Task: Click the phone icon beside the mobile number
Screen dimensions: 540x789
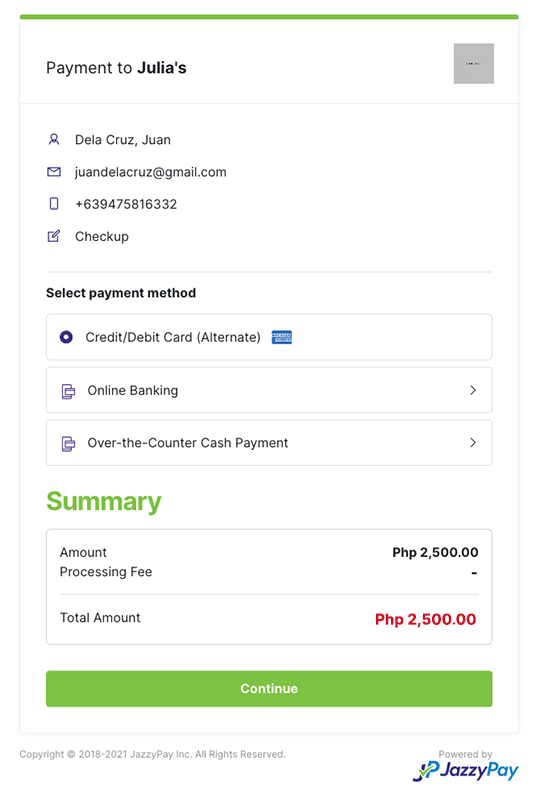Action: pyautogui.click(x=54, y=204)
